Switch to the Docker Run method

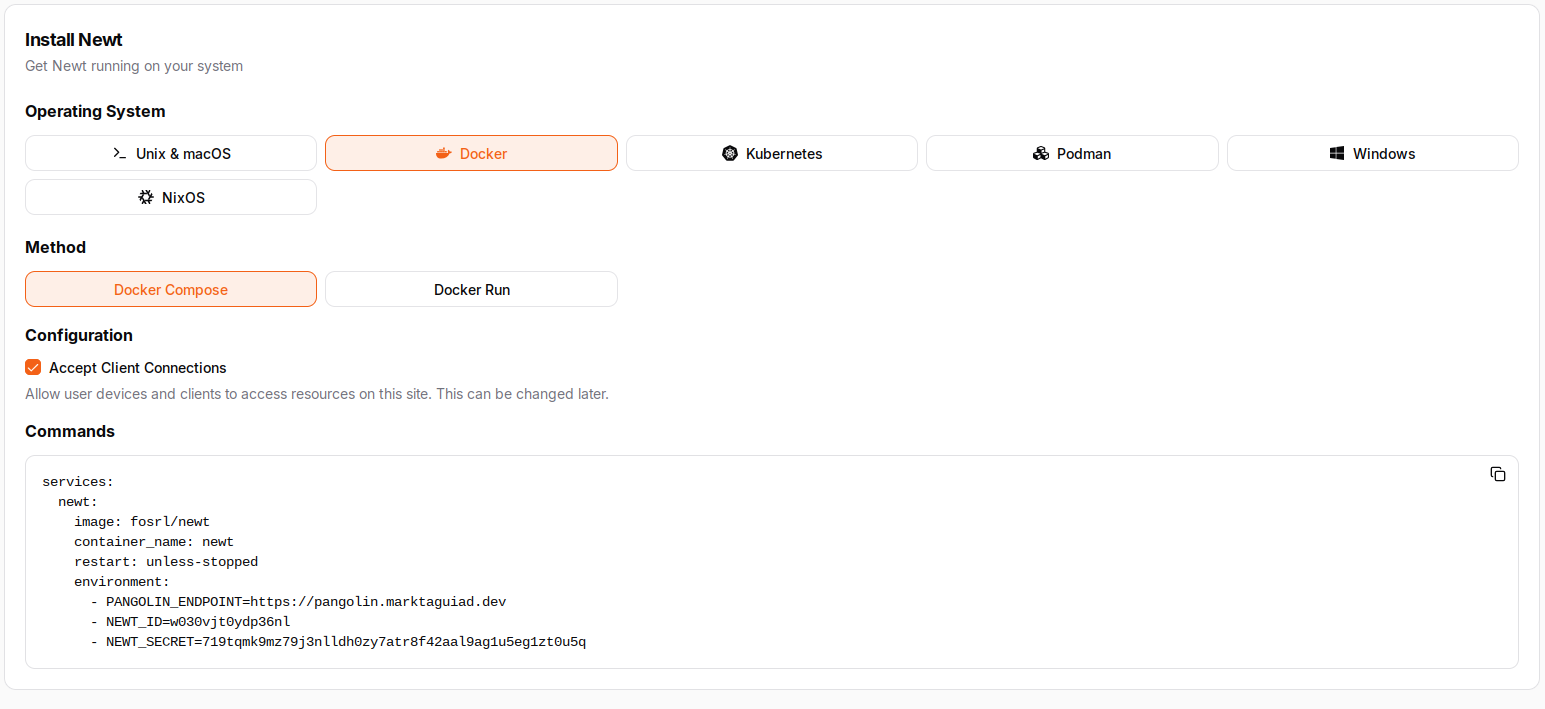click(471, 290)
